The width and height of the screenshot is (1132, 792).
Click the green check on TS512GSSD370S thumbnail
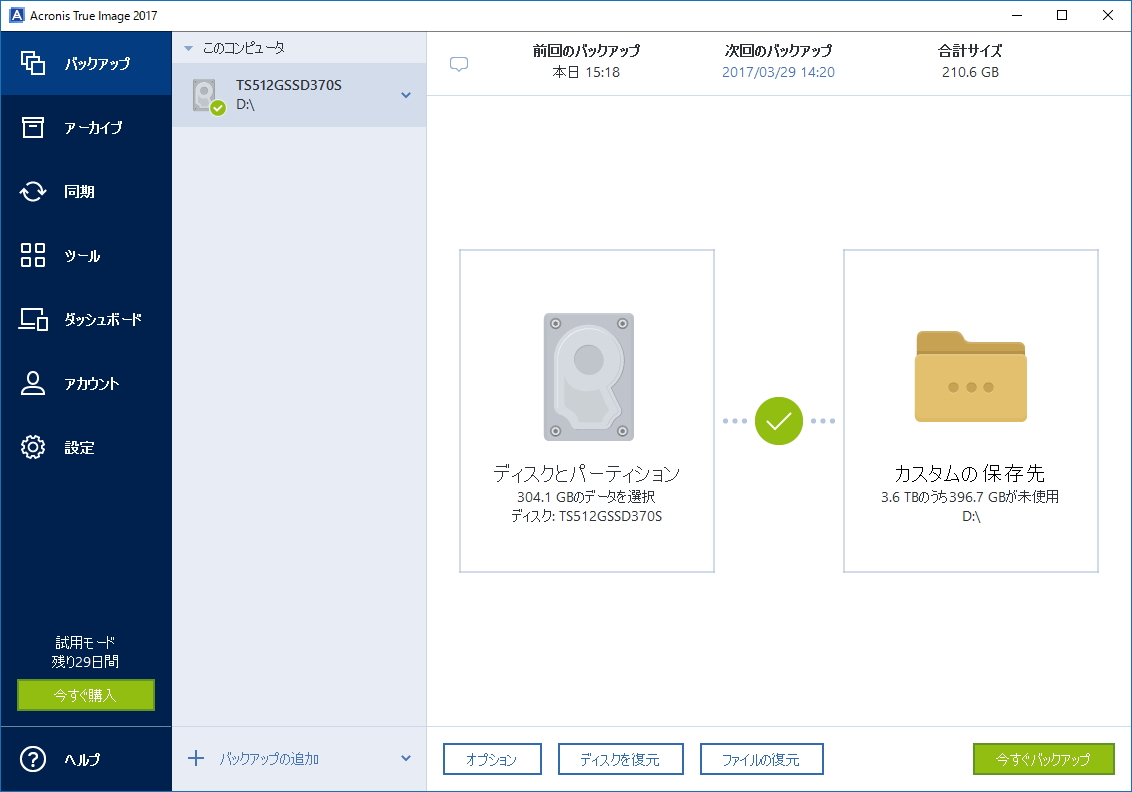coord(218,106)
